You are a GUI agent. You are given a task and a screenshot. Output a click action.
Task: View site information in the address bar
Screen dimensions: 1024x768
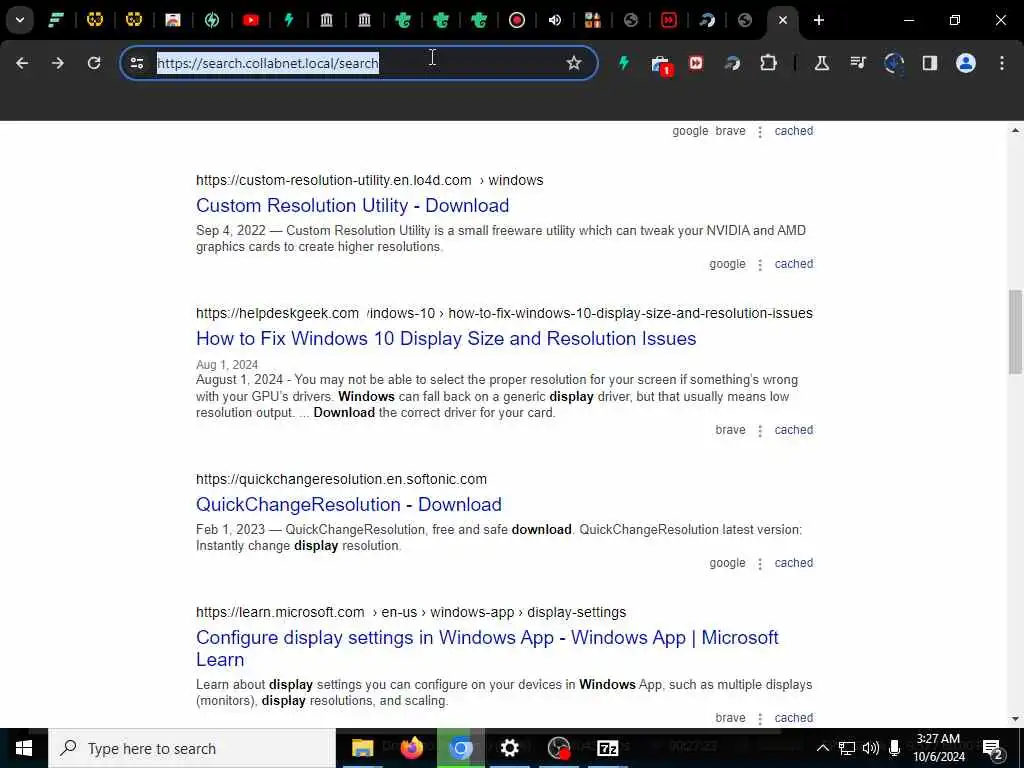click(x=136, y=63)
